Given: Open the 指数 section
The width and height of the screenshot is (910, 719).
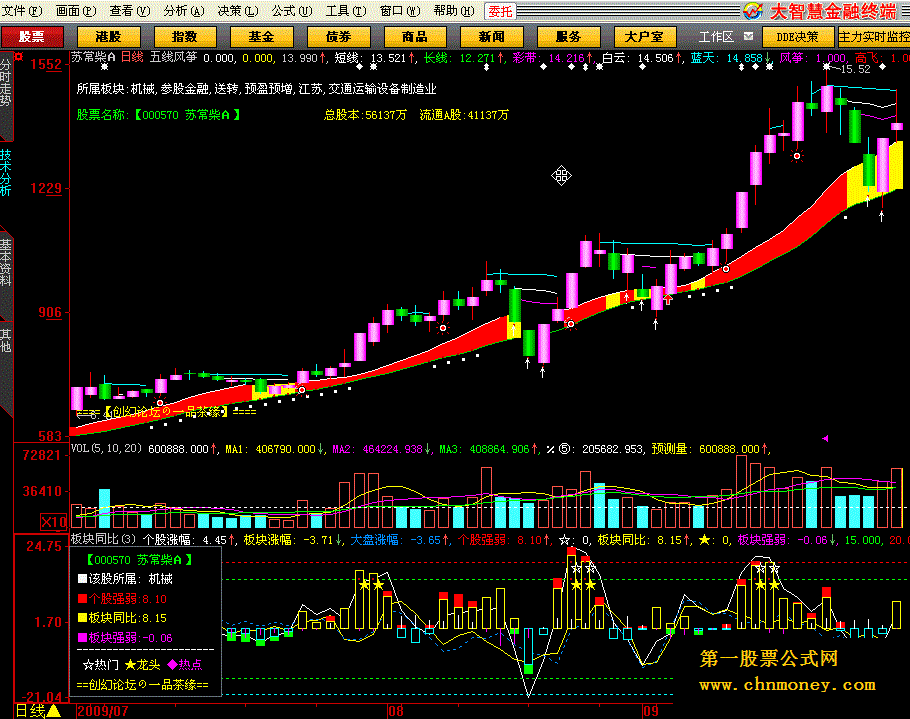Looking at the screenshot, I should [x=185, y=37].
